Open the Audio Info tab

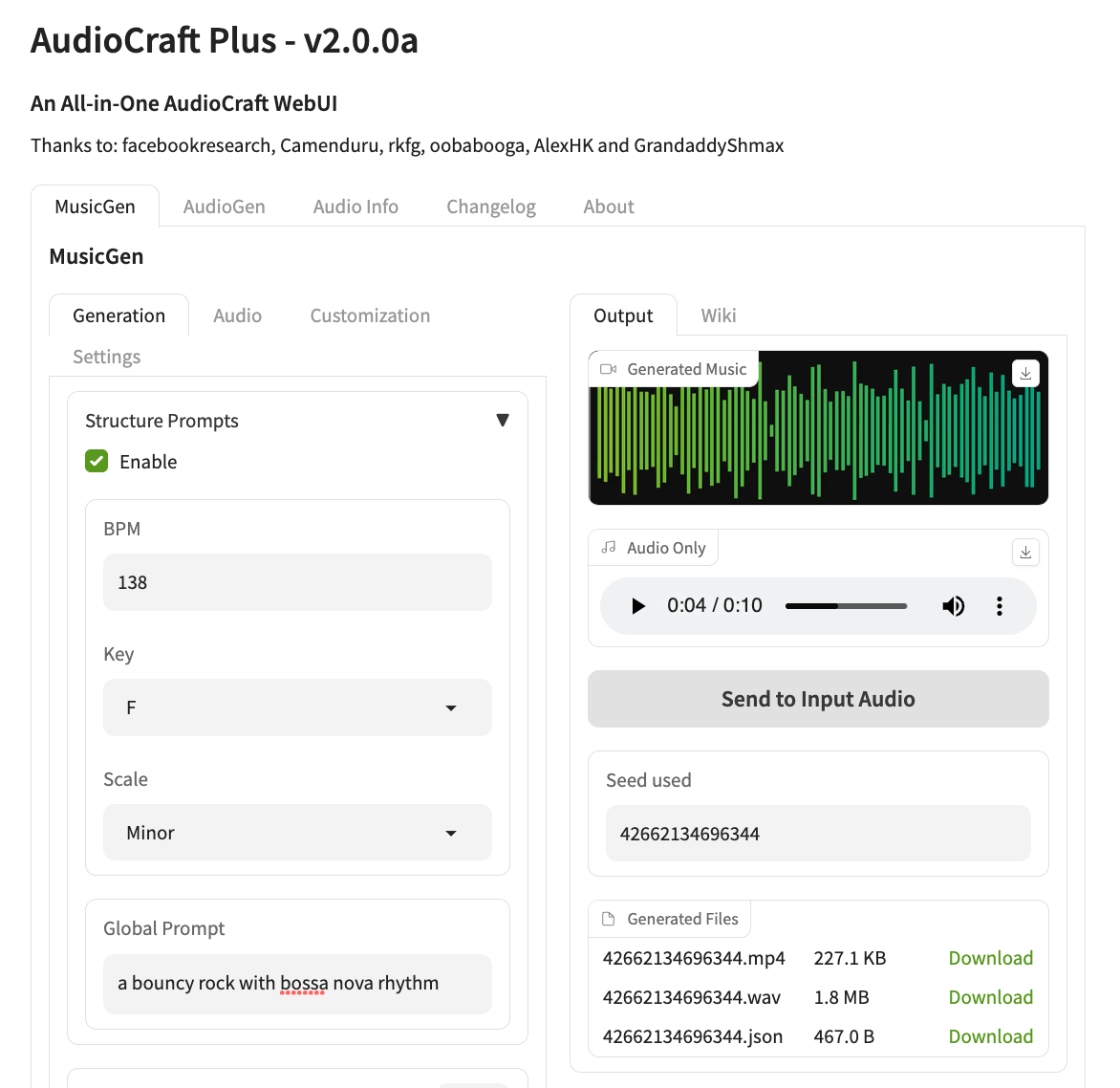point(355,207)
